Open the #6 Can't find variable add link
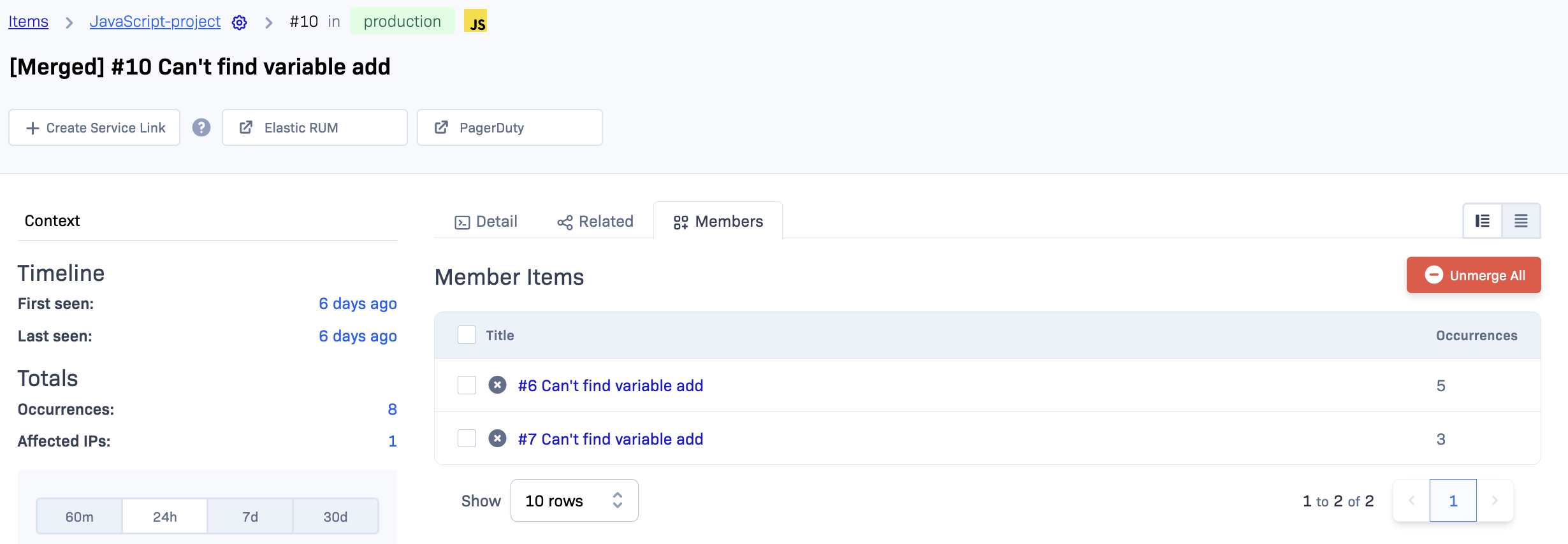Screen dimensions: 1568x544 (610, 386)
